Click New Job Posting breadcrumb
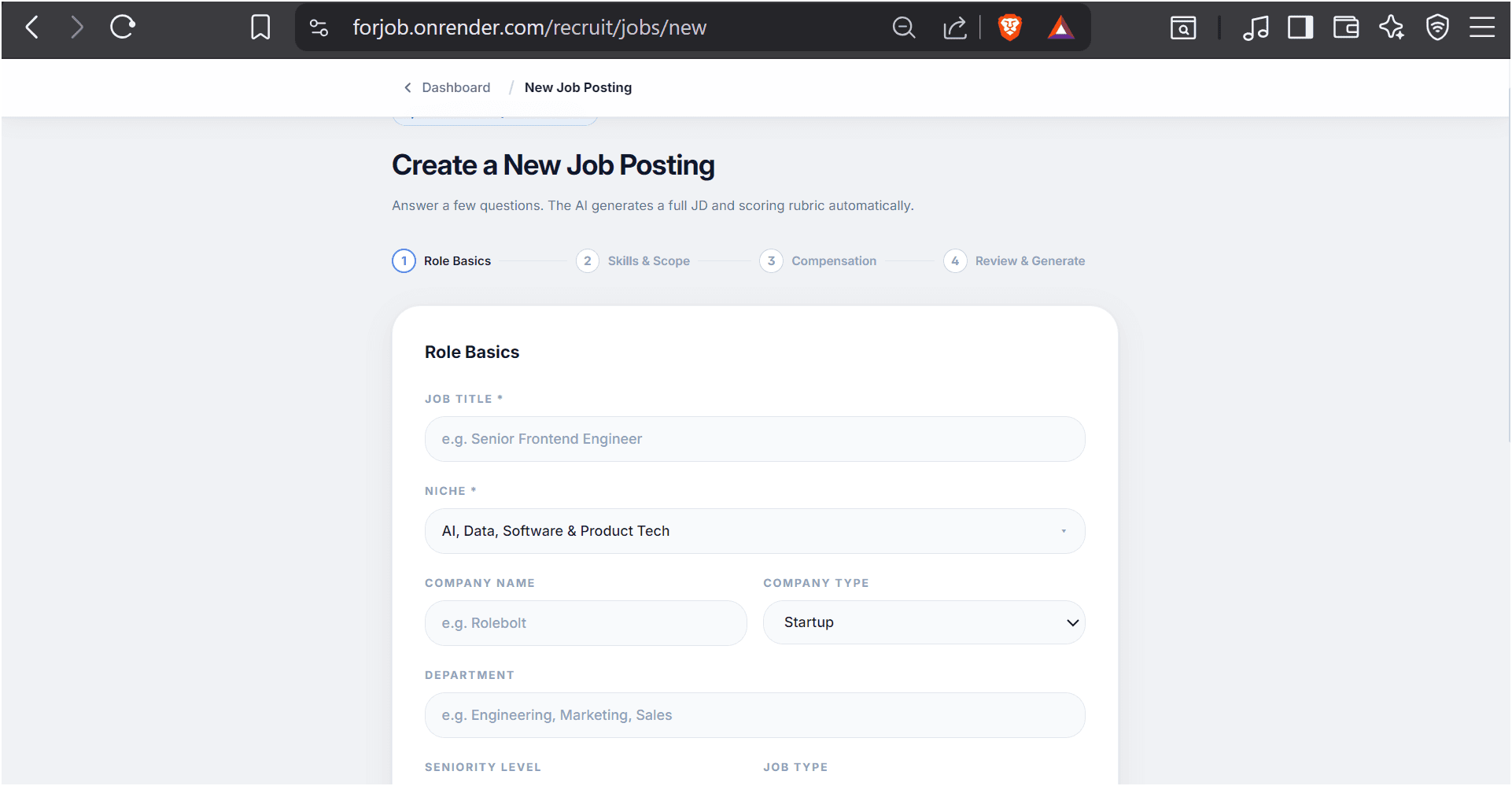 [578, 87]
